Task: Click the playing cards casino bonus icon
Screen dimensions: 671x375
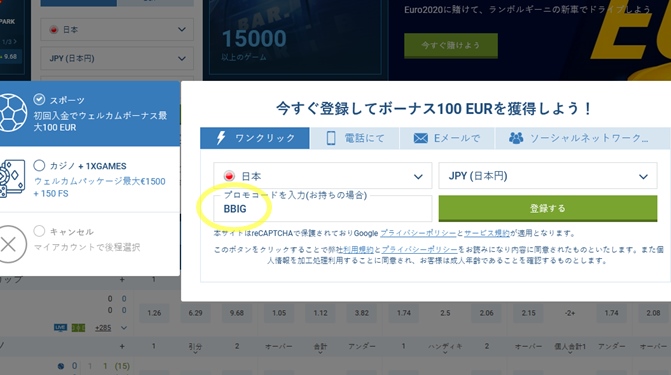Action: (x=12, y=179)
